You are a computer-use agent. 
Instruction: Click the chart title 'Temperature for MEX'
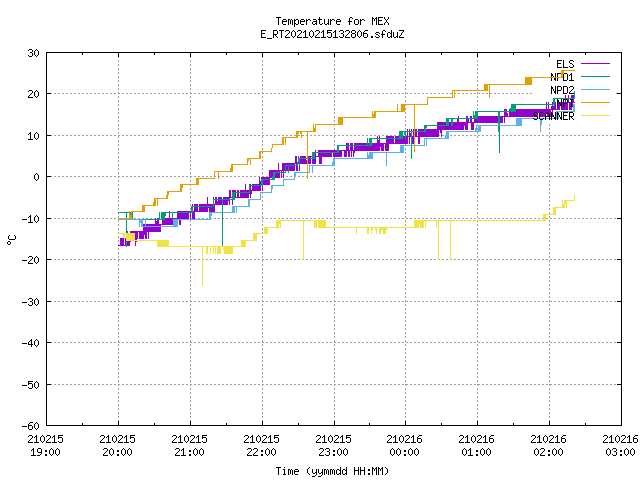(x=332, y=21)
